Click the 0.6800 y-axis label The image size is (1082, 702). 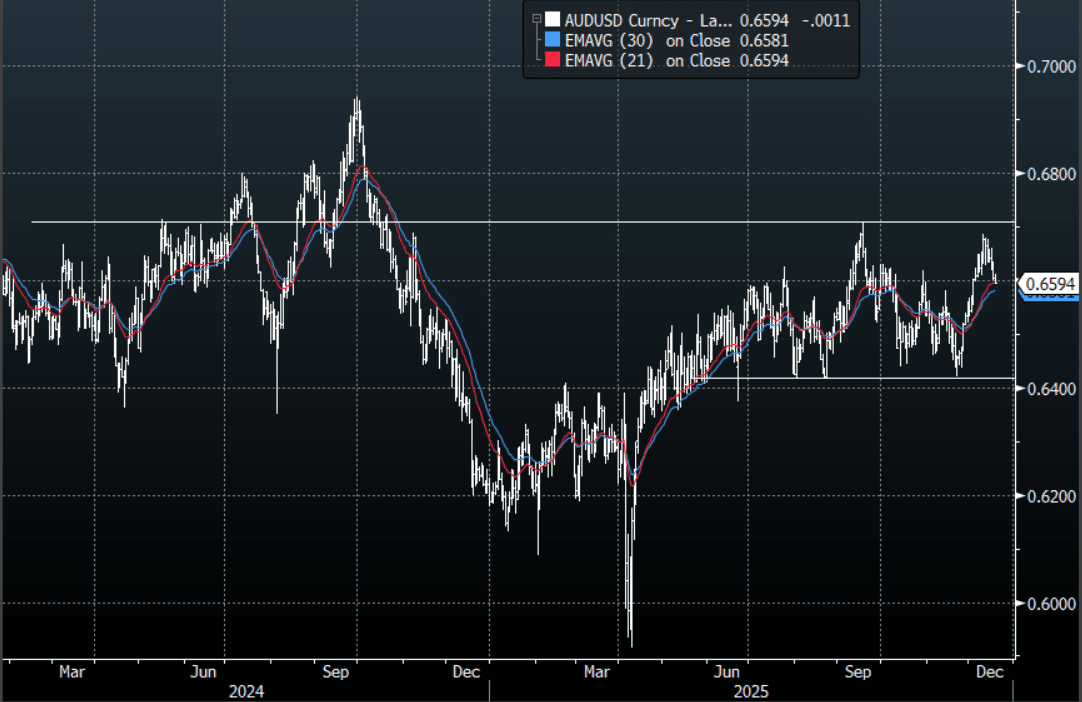(x=1047, y=174)
